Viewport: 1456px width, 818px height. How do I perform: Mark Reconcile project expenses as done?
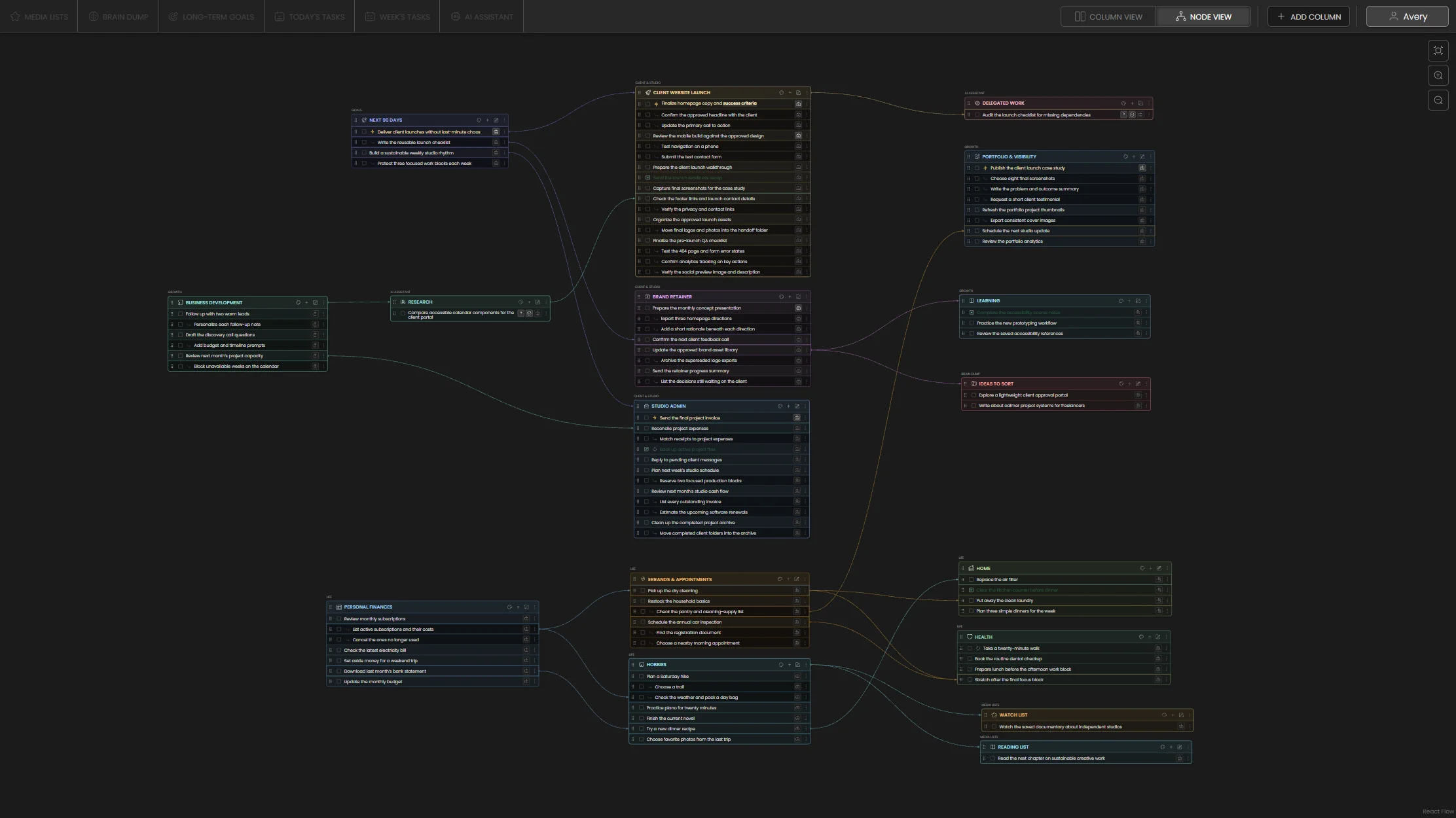[646, 429]
